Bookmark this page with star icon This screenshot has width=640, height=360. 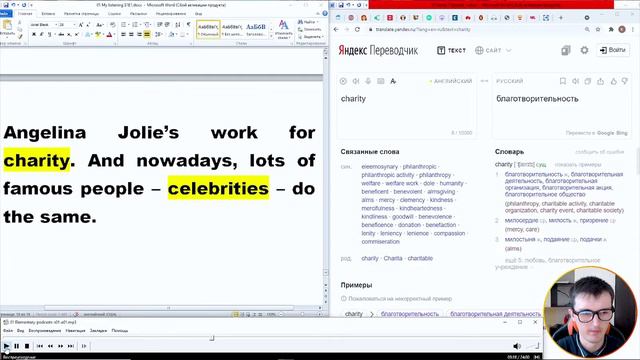(598, 29)
